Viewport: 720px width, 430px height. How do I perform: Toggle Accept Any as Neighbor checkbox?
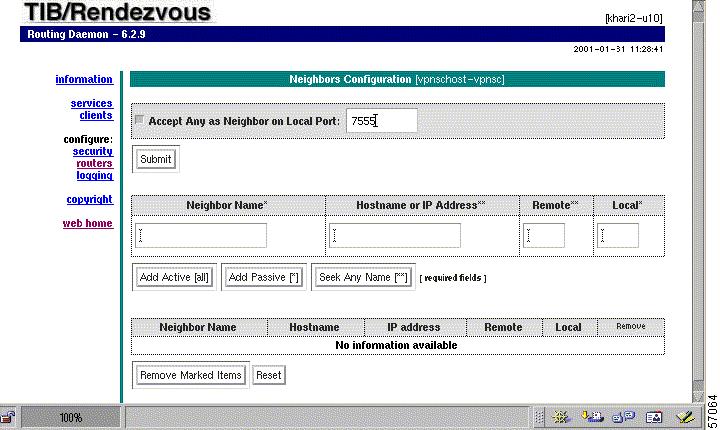(x=139, y=119)
